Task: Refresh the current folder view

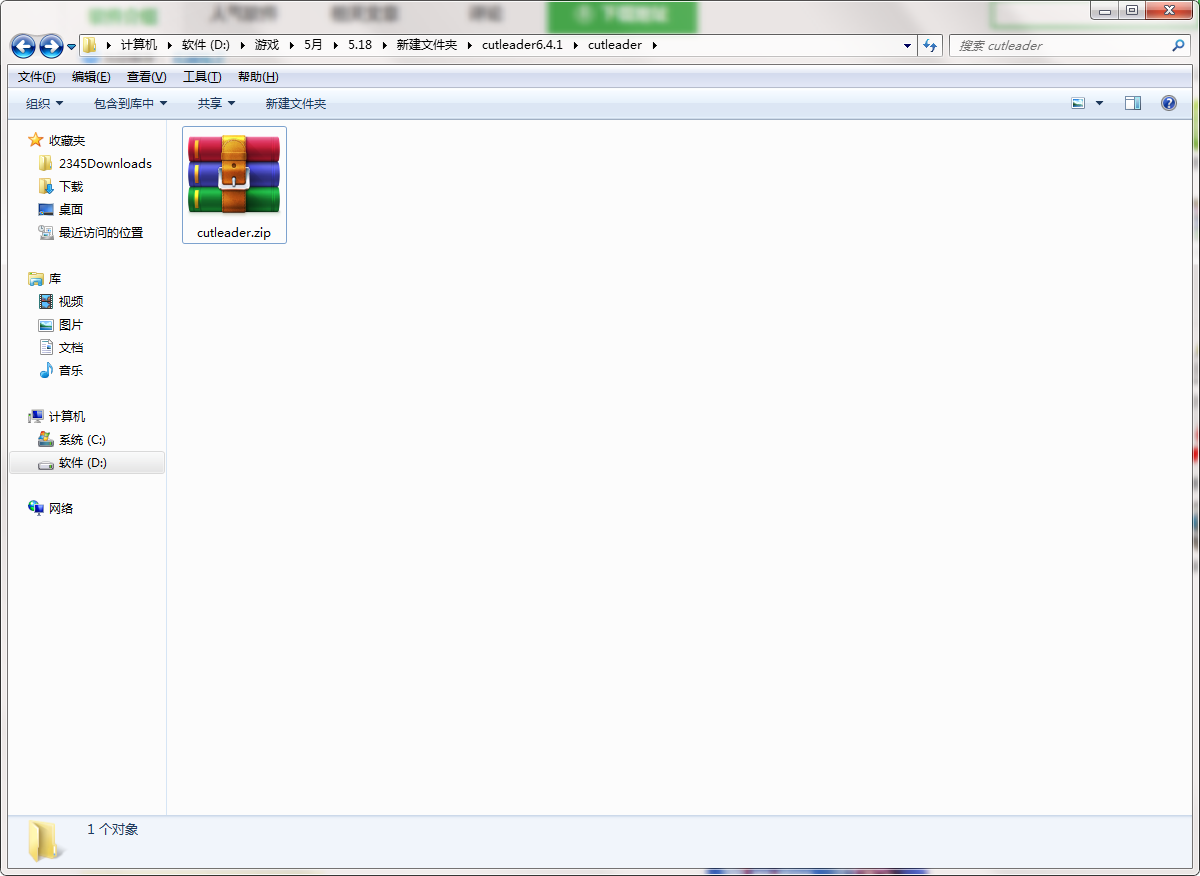Action: pos(931,46)
